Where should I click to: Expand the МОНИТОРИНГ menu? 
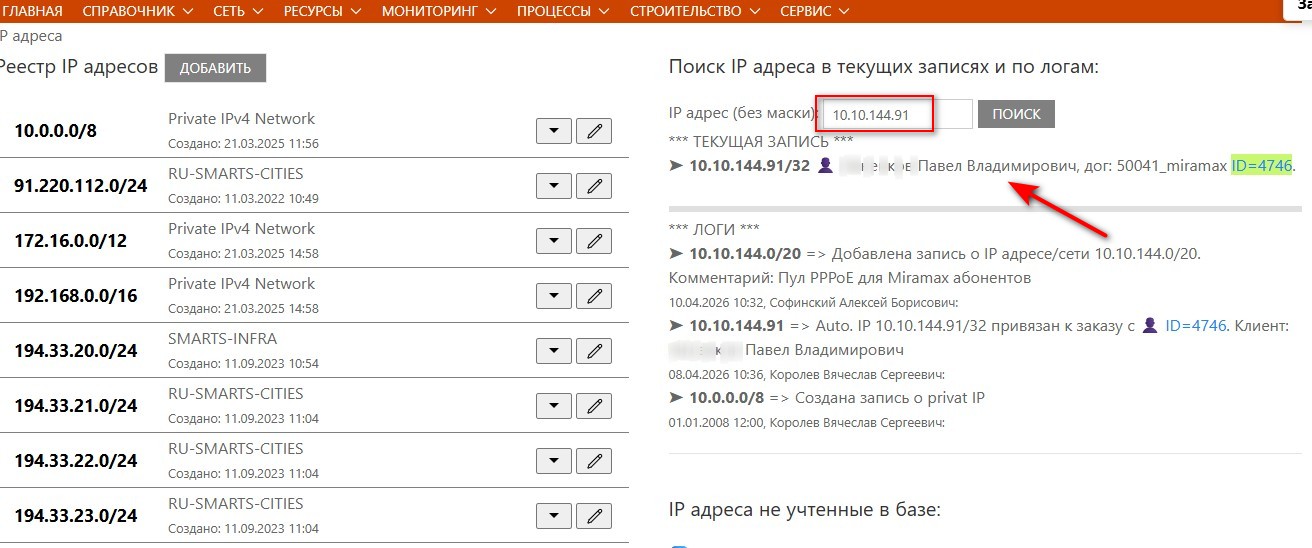pyautogui.click(x=440, y=11)
